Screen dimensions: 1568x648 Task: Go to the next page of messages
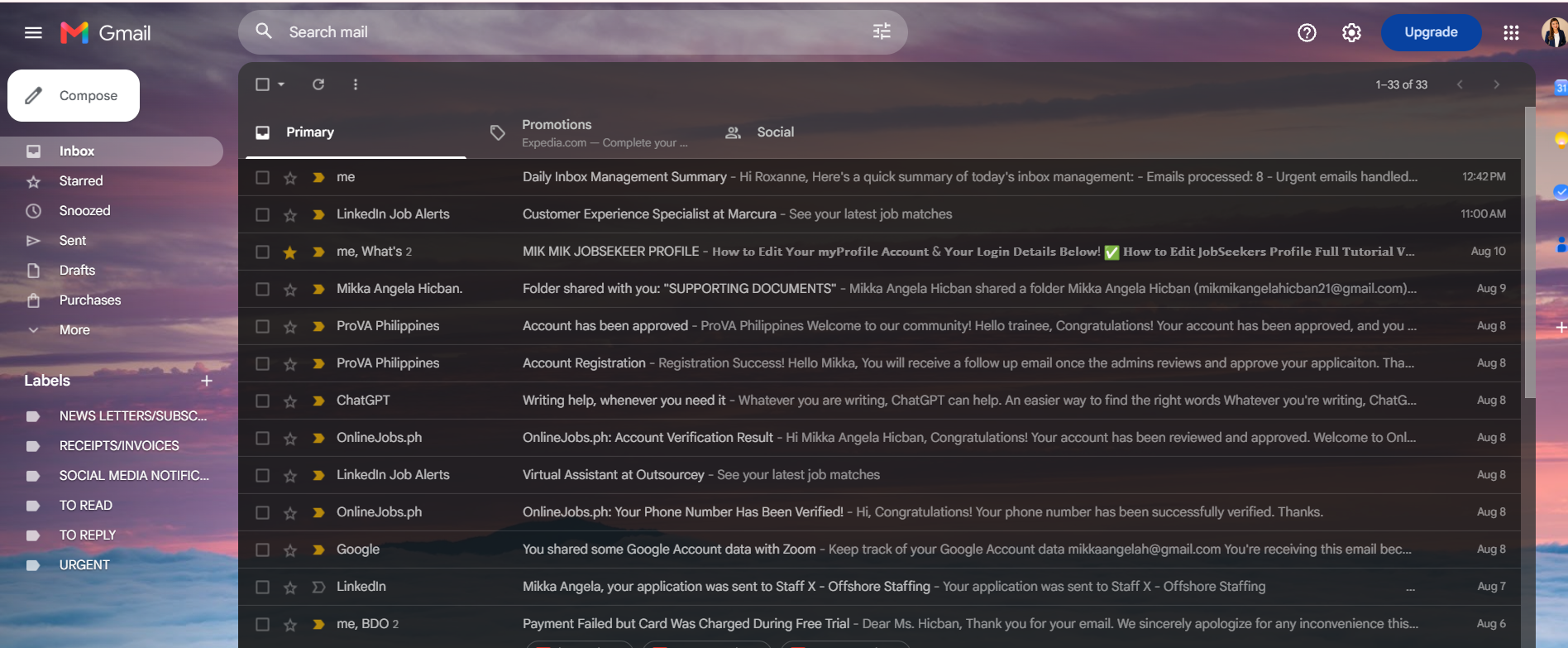[x=1496, y=84]
